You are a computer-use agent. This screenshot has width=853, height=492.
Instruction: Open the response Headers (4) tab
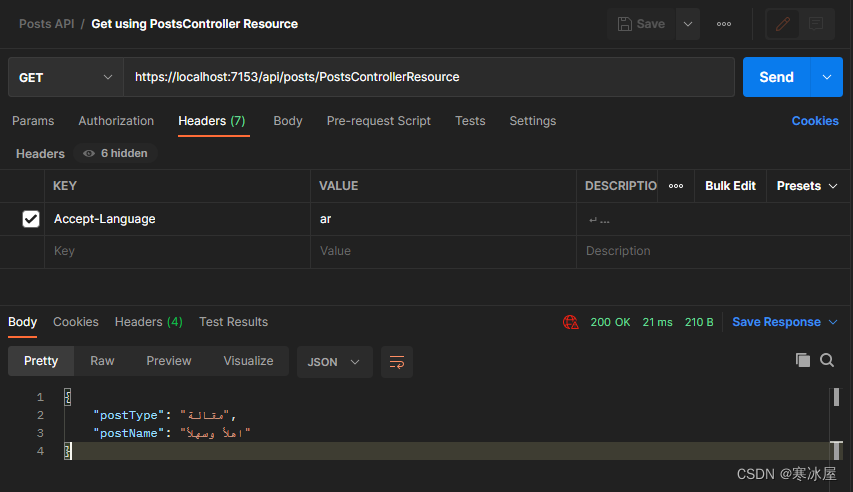click(149, 322)
